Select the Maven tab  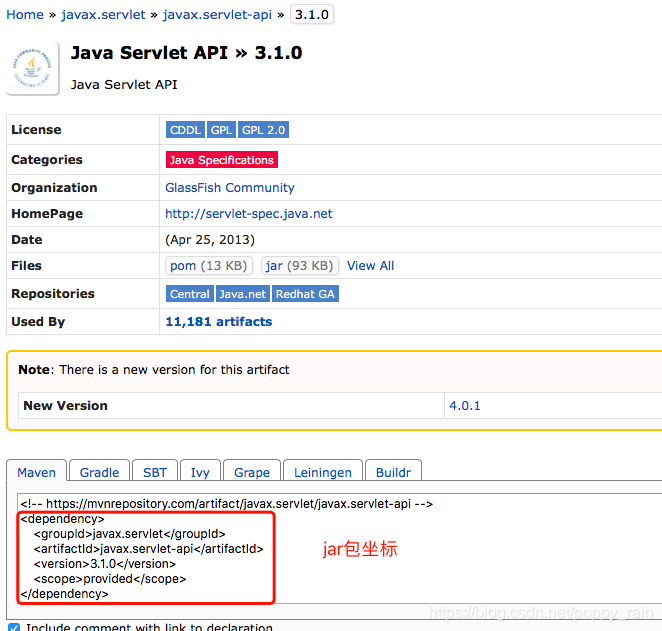click(x=36, y=472)
